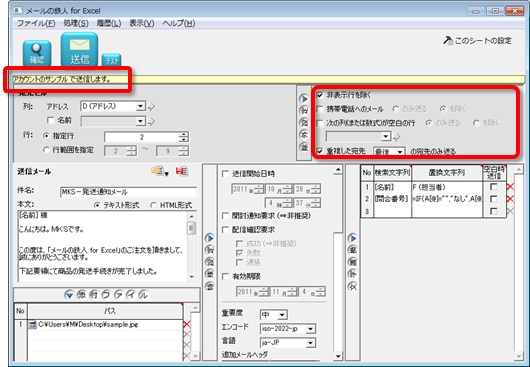Image resolution: width=530 pixels, height=367 pixels.
Task: Click arrow icon beside blank-column dropdown
Action: (x=396, y=137)
